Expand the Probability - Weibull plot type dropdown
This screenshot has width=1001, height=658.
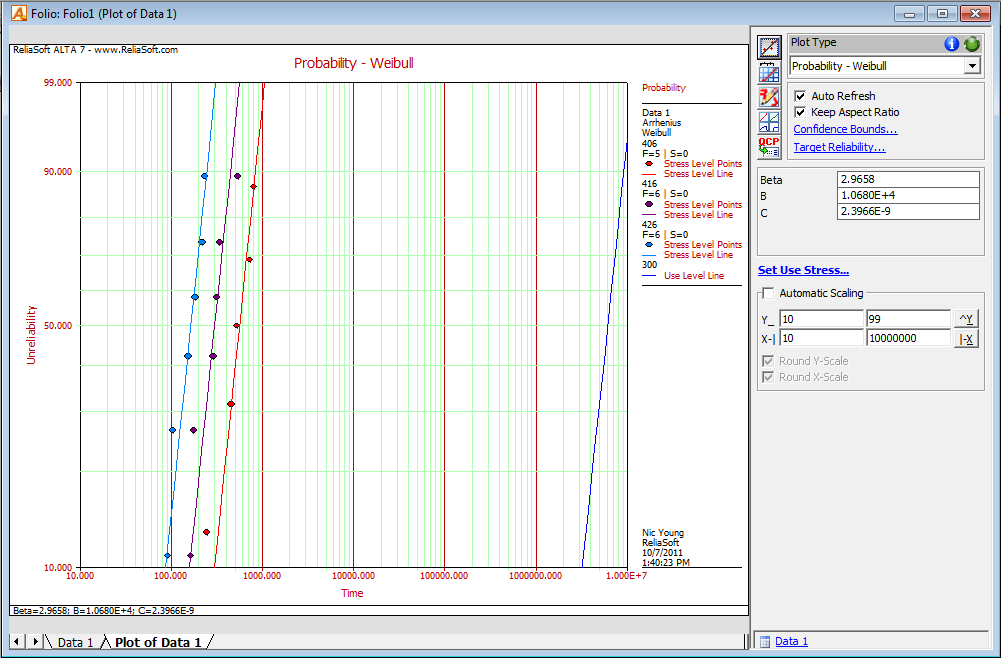[971, 66]
